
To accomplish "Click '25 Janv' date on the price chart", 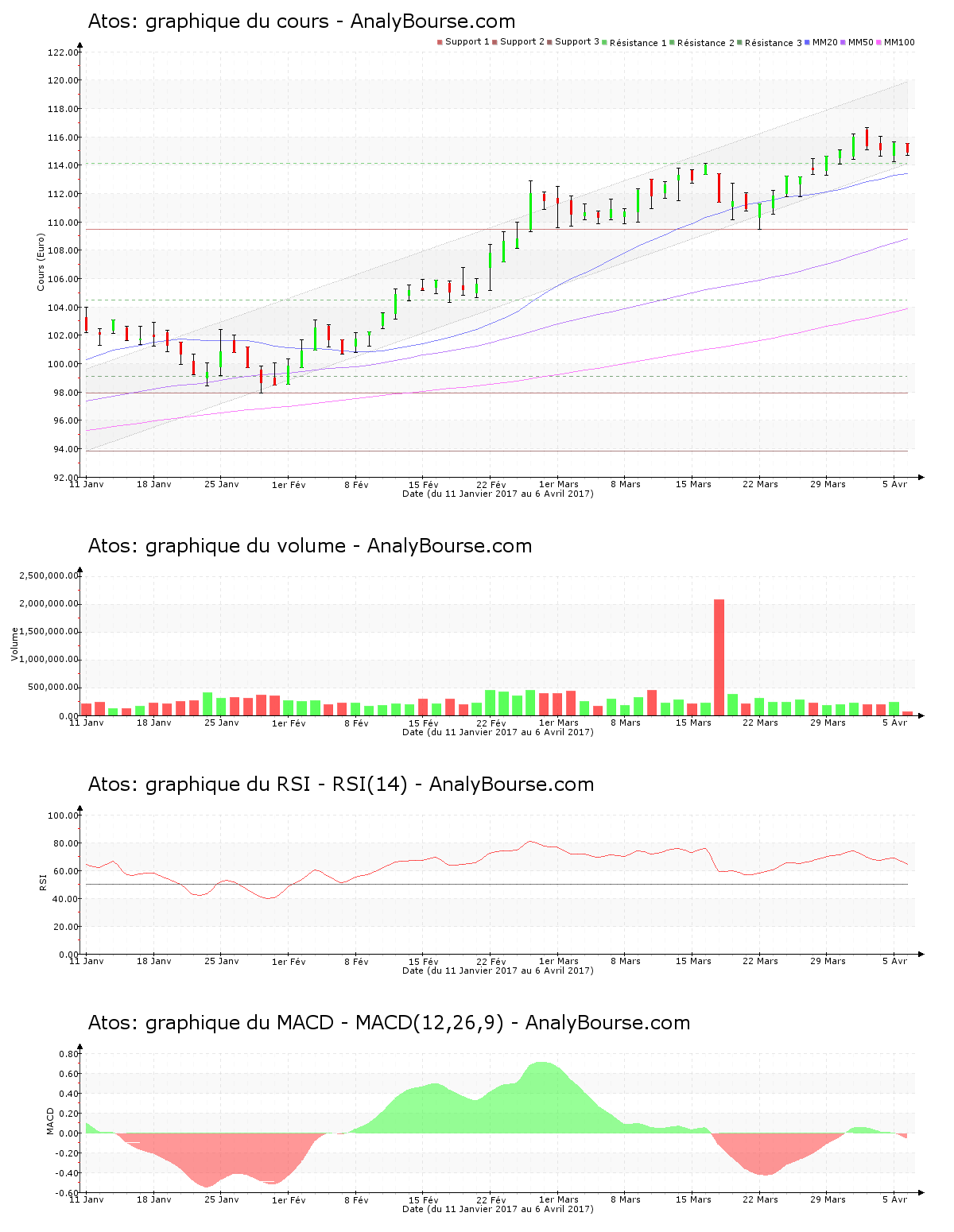I will (222, 484).
